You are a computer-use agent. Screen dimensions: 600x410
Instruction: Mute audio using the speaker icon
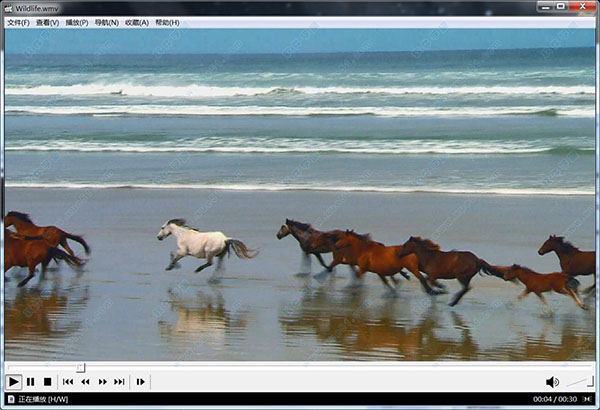point(552,381)
